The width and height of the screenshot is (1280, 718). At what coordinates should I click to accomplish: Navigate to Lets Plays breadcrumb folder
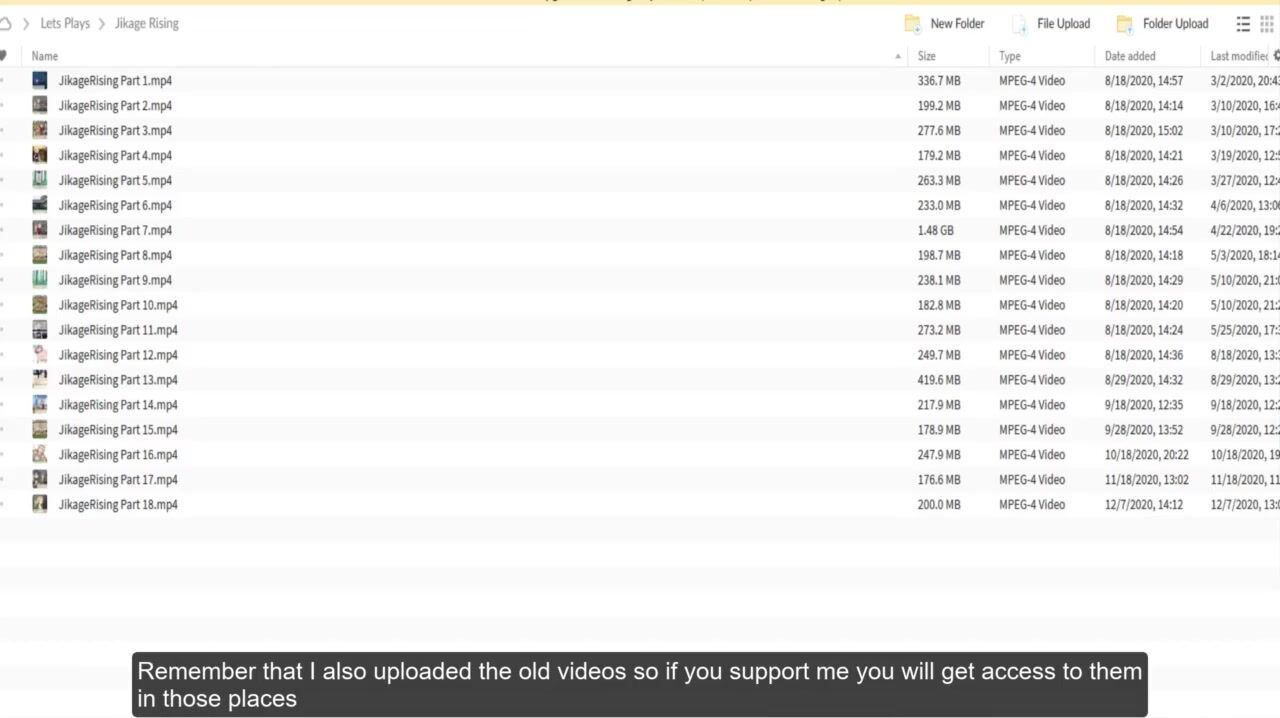(x=65, y=24)
